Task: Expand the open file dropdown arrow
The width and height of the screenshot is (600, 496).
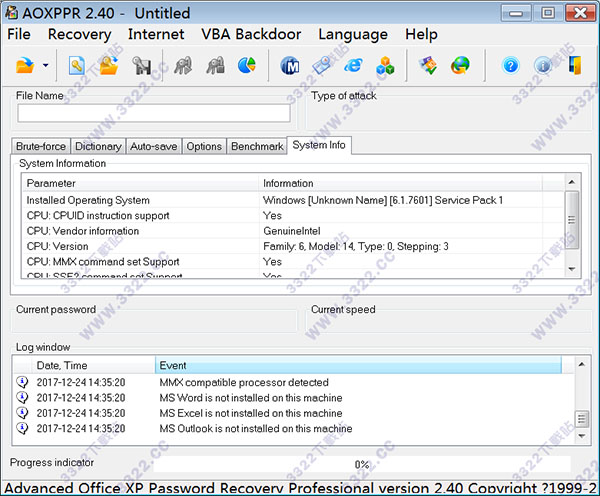Action: tap(46, 66)
